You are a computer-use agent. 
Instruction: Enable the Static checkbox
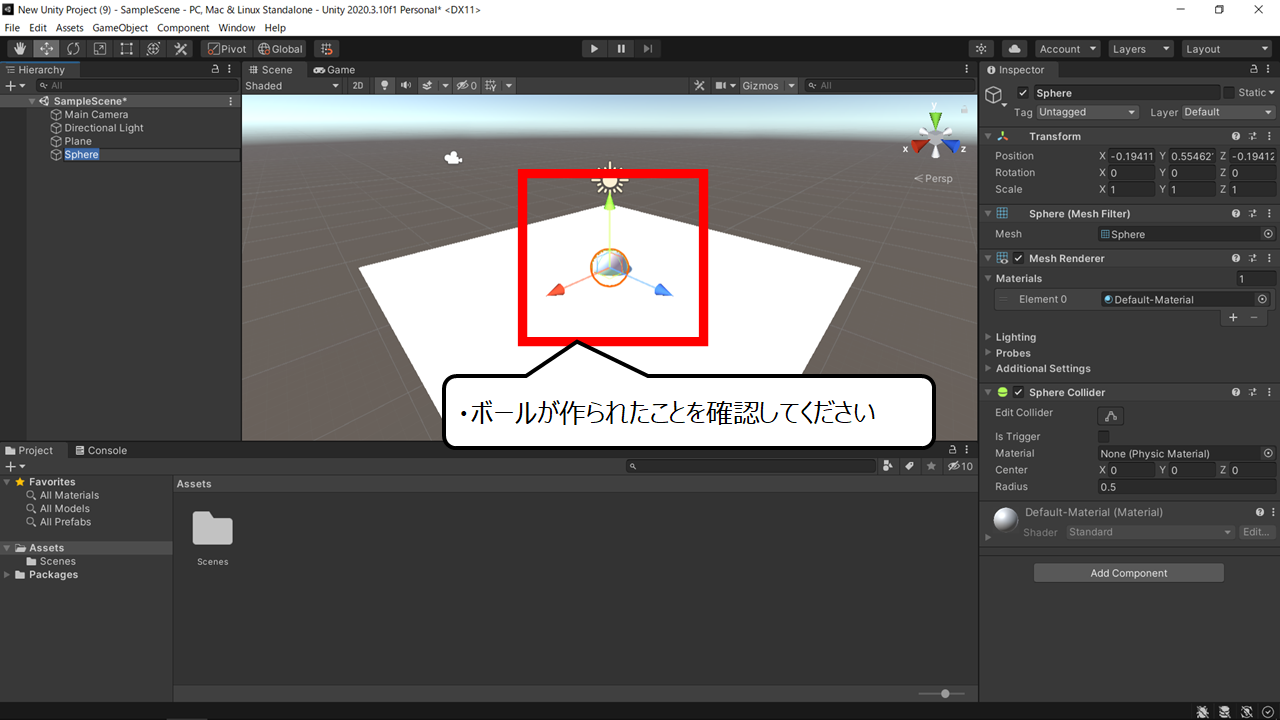[1230, 93]
